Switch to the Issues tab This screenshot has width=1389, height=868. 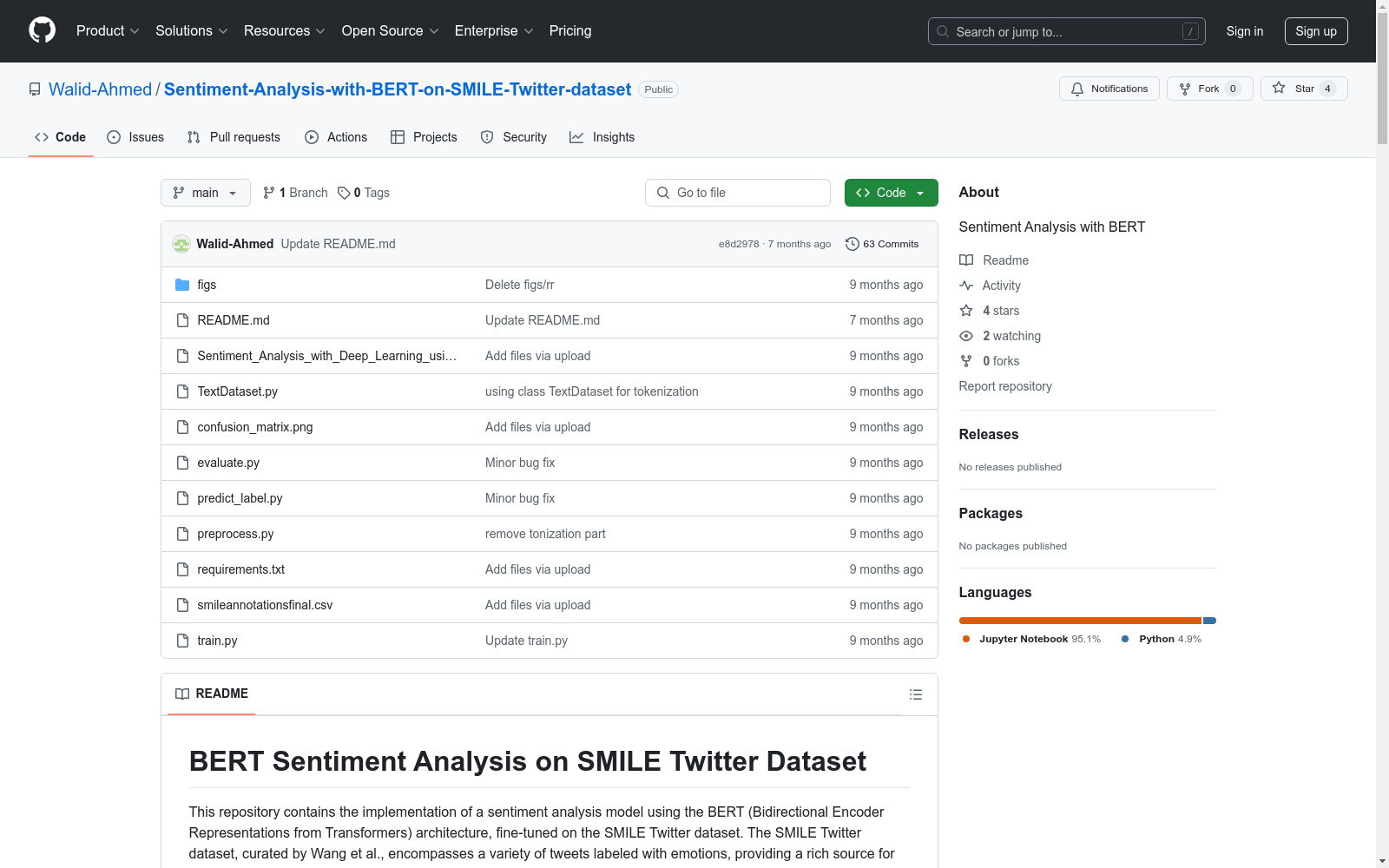tap(135, 137)
